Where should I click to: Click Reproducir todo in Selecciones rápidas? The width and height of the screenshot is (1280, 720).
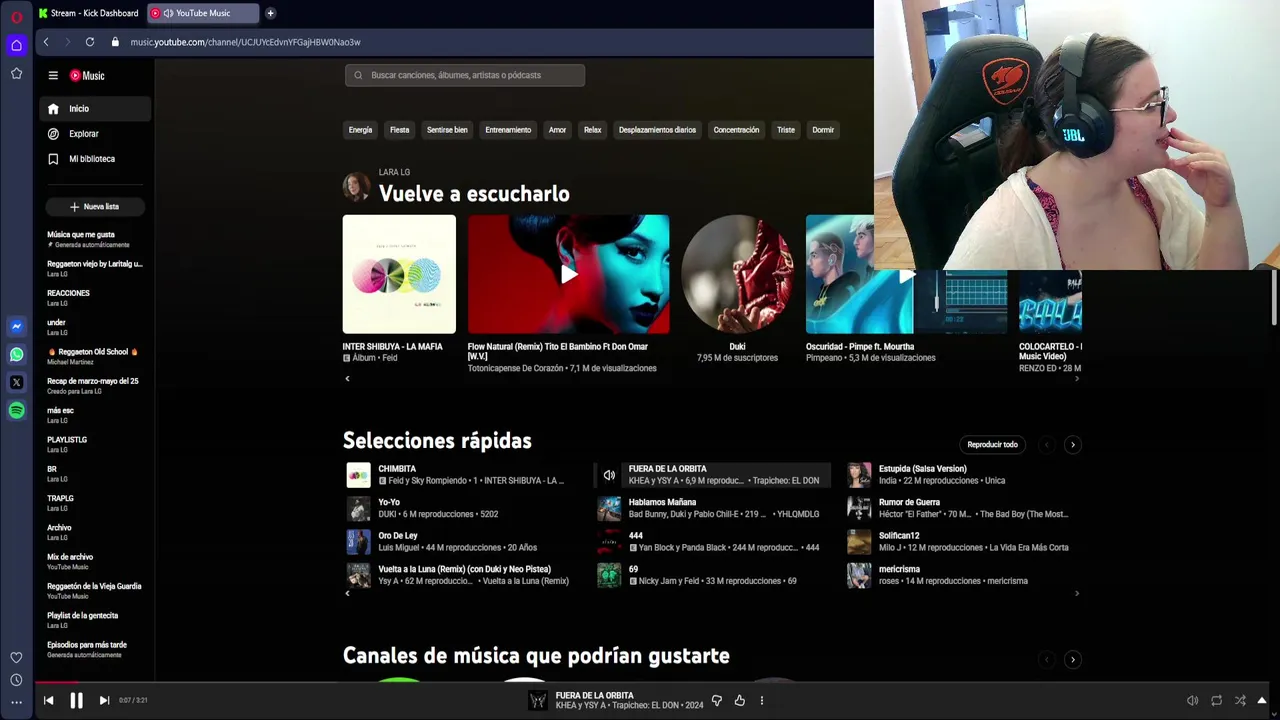click(992, 444)
